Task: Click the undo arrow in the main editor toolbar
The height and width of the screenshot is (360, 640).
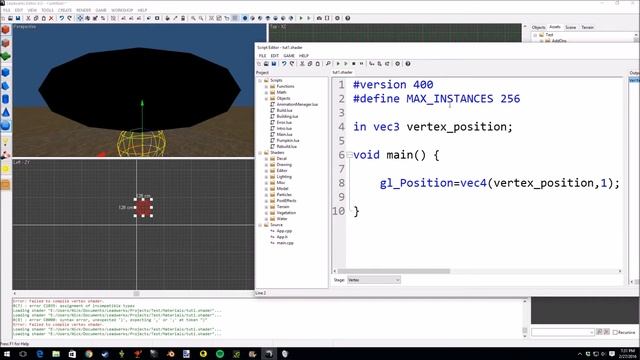Action: (x=62, y=18)
